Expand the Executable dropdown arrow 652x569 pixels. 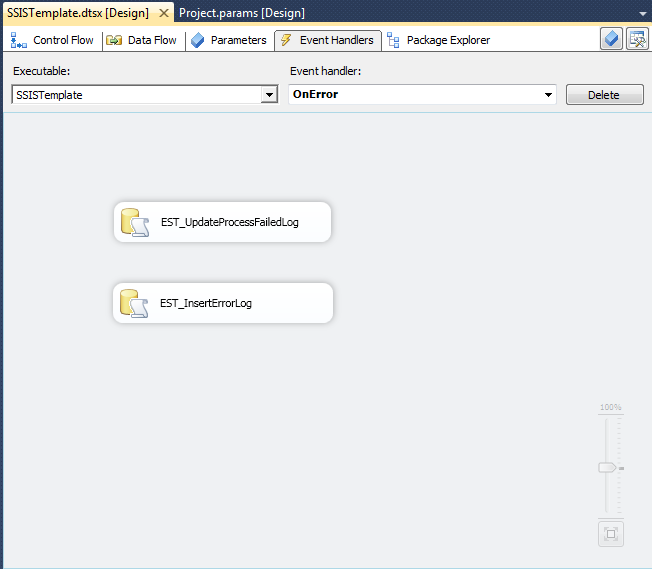coord(269,95)
